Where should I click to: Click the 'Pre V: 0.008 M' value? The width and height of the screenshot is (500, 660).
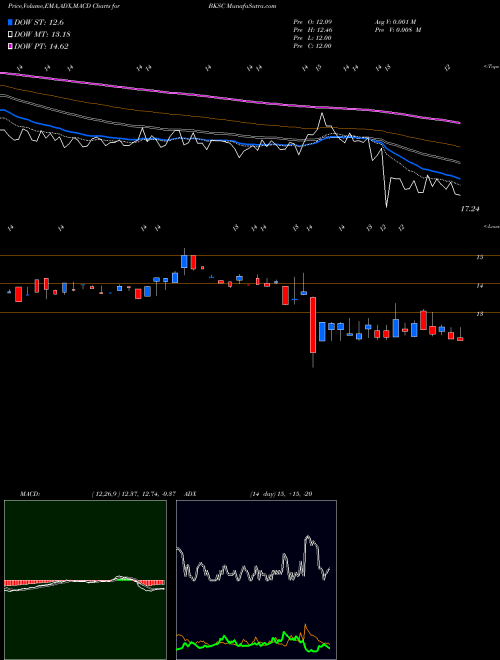pyautogui.click(x=398, y=30)
